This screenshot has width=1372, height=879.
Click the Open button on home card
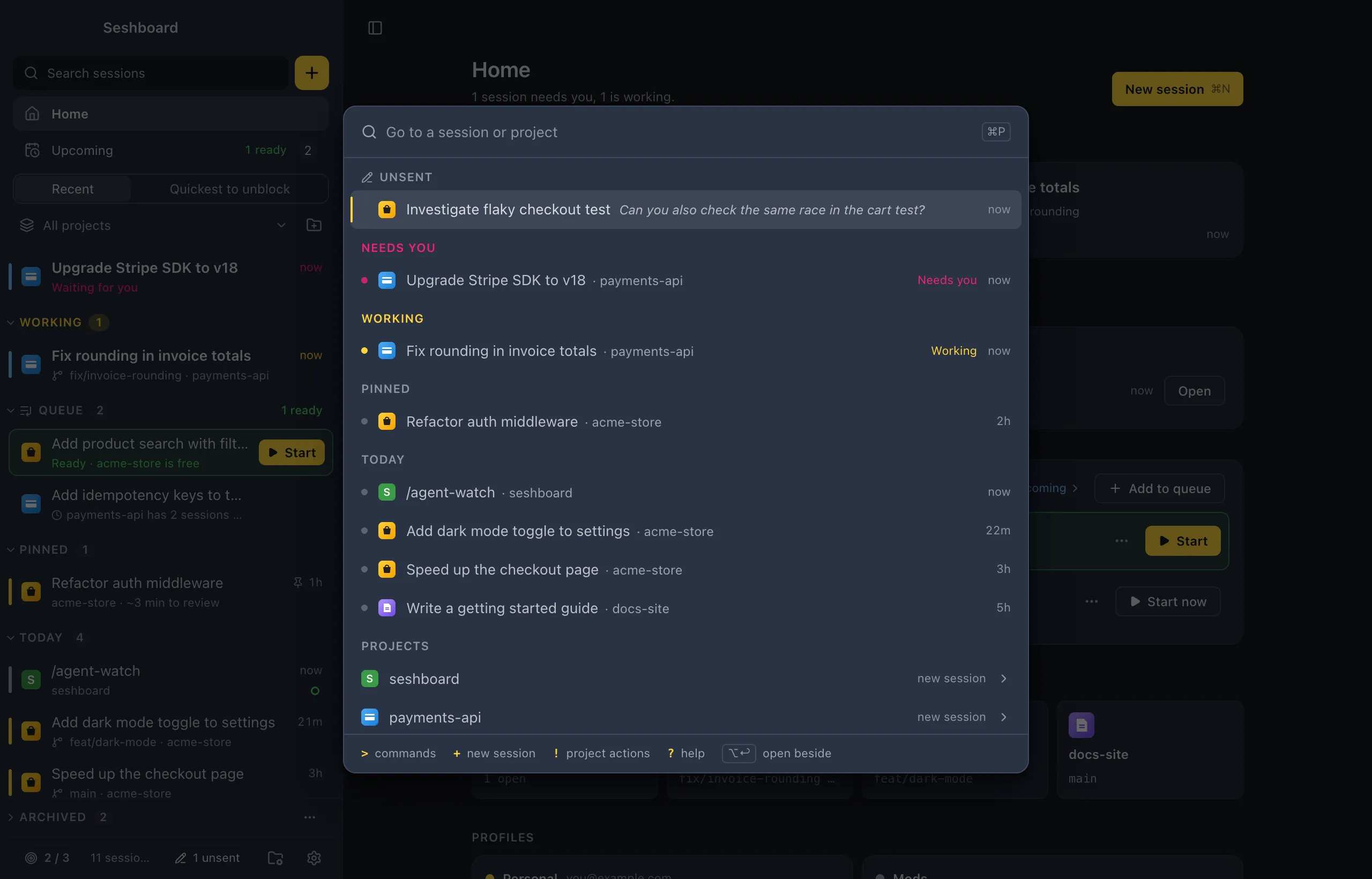point(1194,390)
